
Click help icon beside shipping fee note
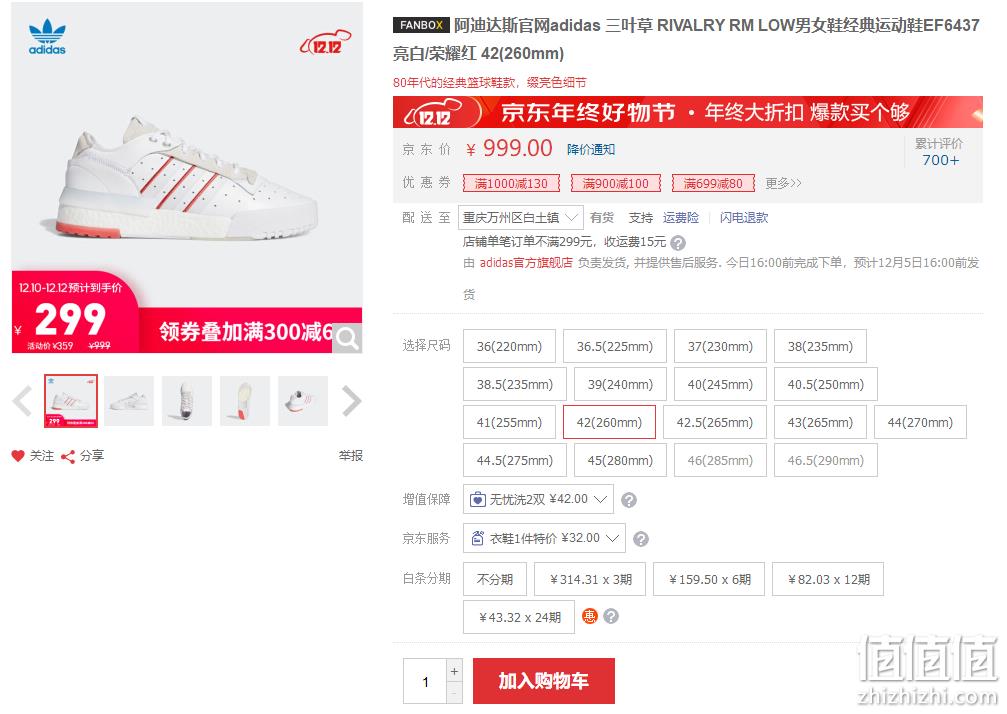[x=678, y=243]
